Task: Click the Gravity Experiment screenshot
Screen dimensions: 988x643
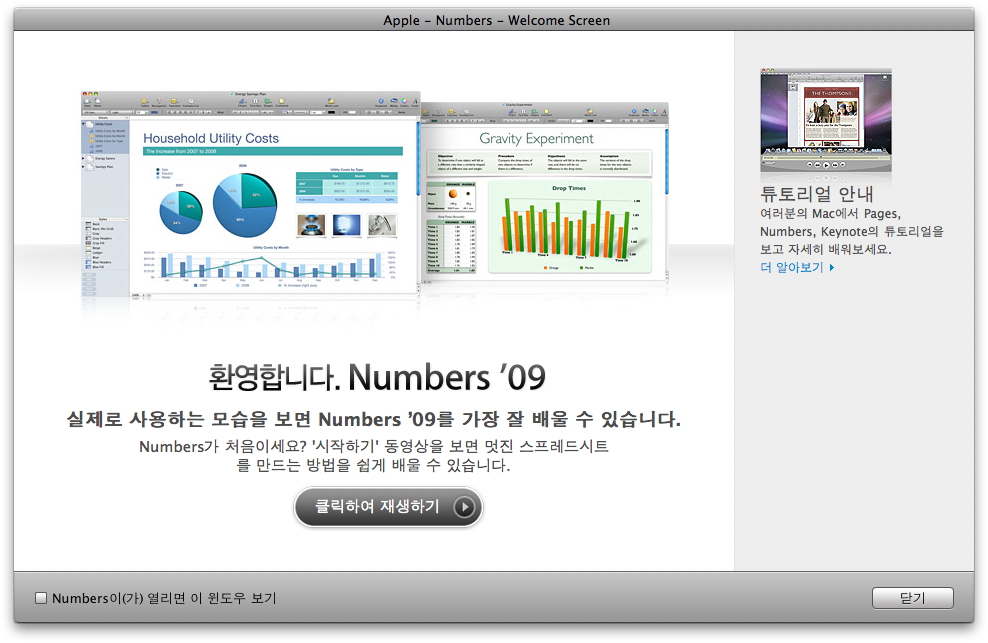Action: [544, 192]
